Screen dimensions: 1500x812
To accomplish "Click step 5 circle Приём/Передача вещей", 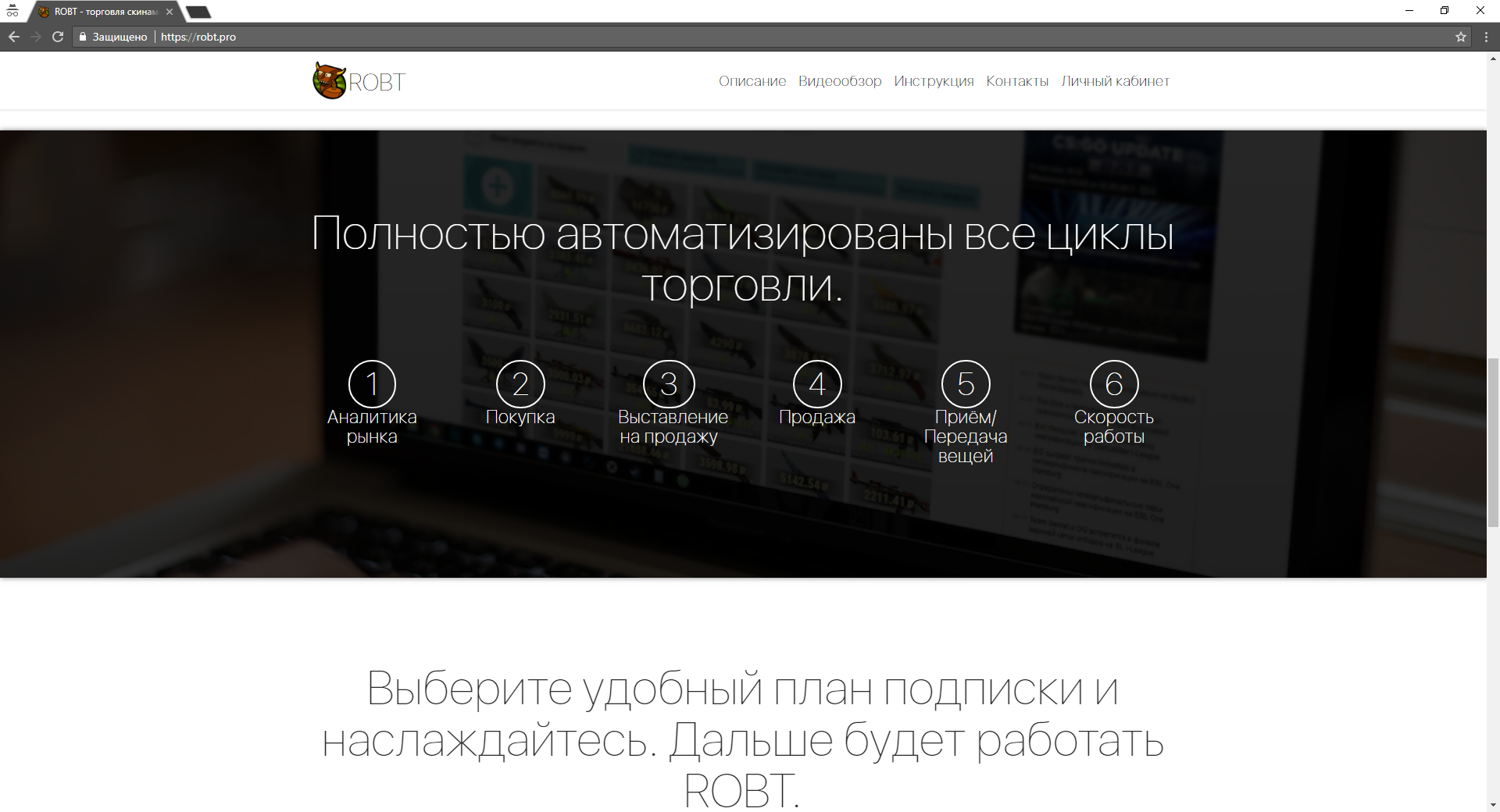I will coord(966,383).
